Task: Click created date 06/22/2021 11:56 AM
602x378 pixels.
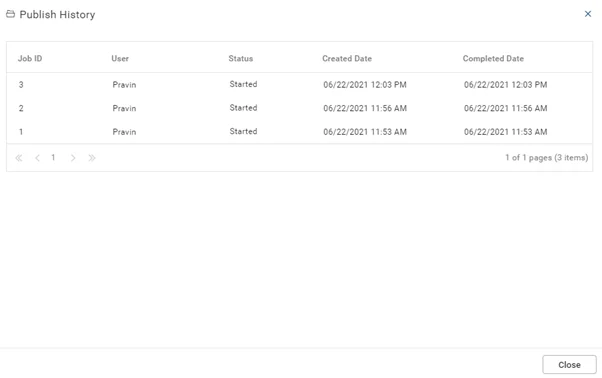Action: click(x=365, y=108)
